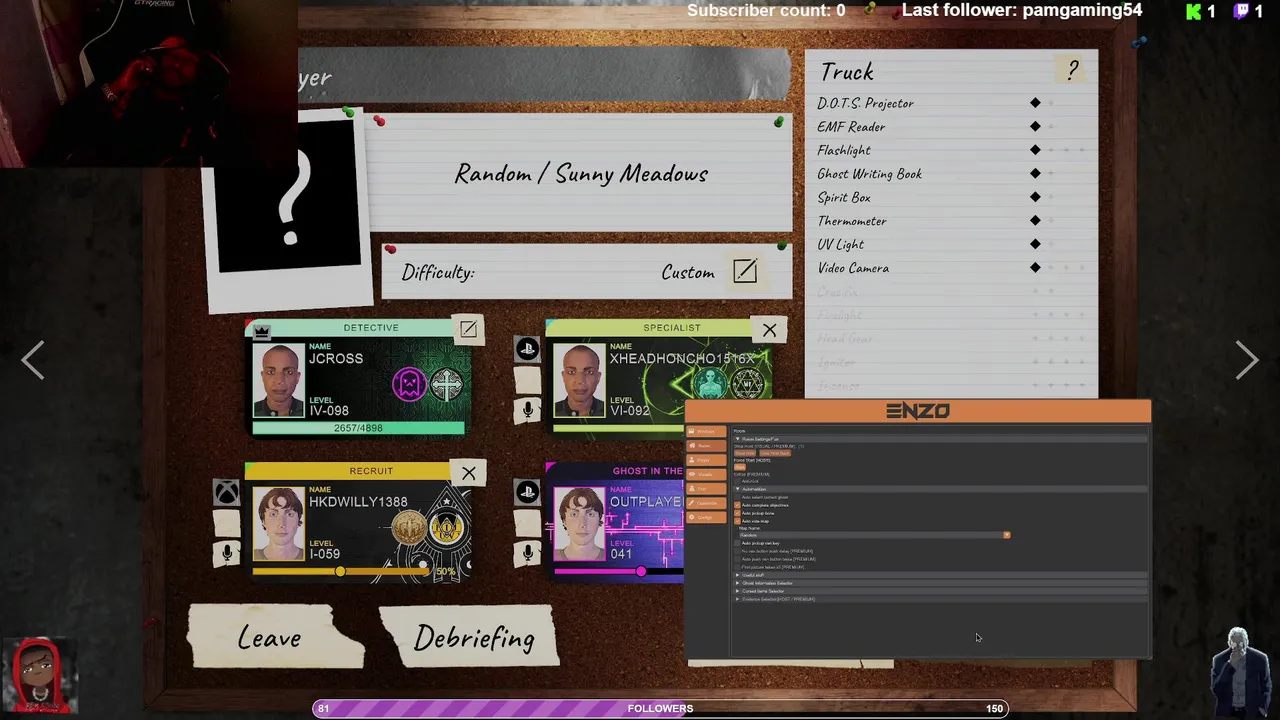Click the HKDWILLY1388 portrait photo

pyautogui.click(x=278, y=524)
